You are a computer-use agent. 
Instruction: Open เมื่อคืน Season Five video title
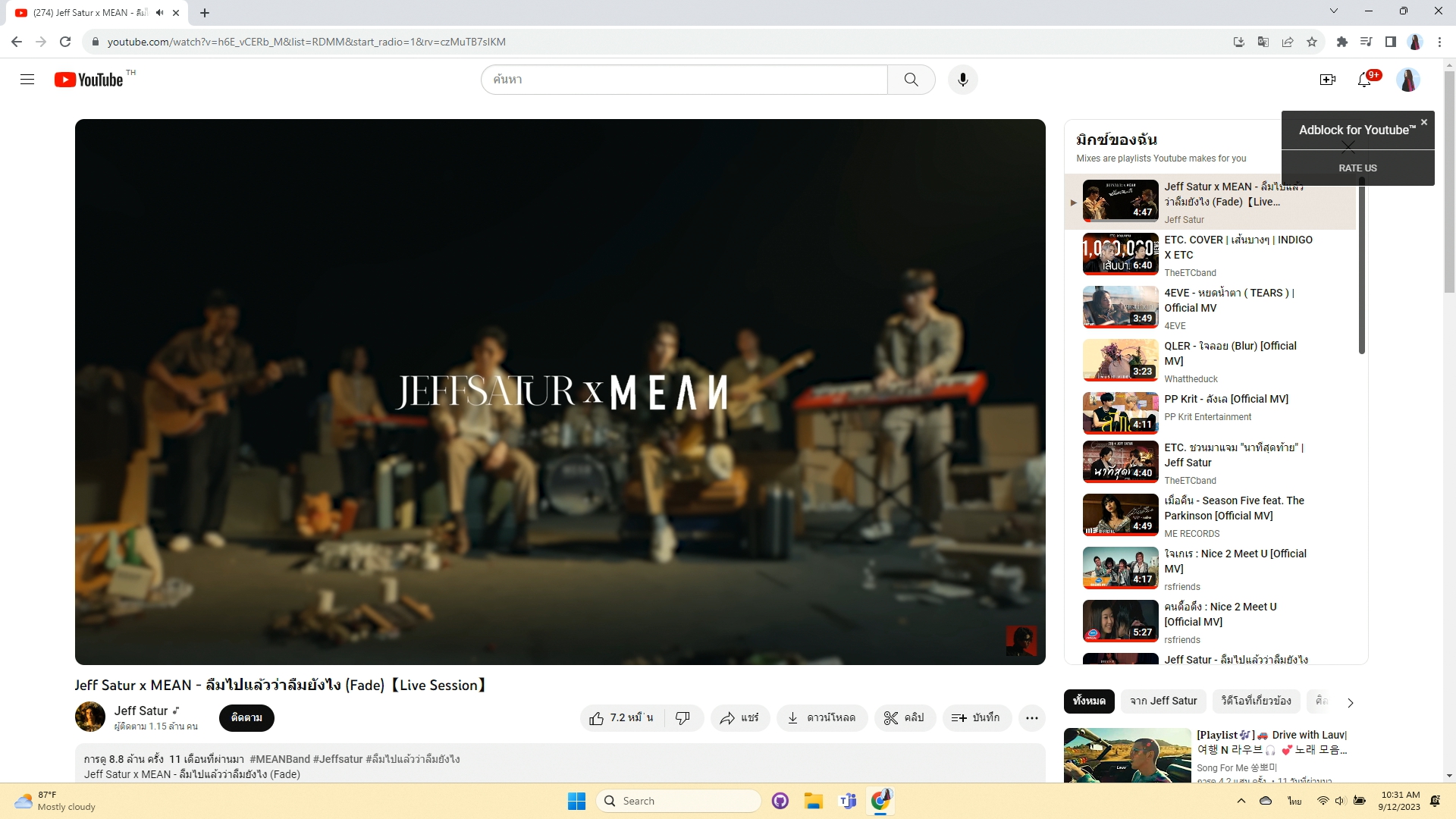click(1234, 508)
